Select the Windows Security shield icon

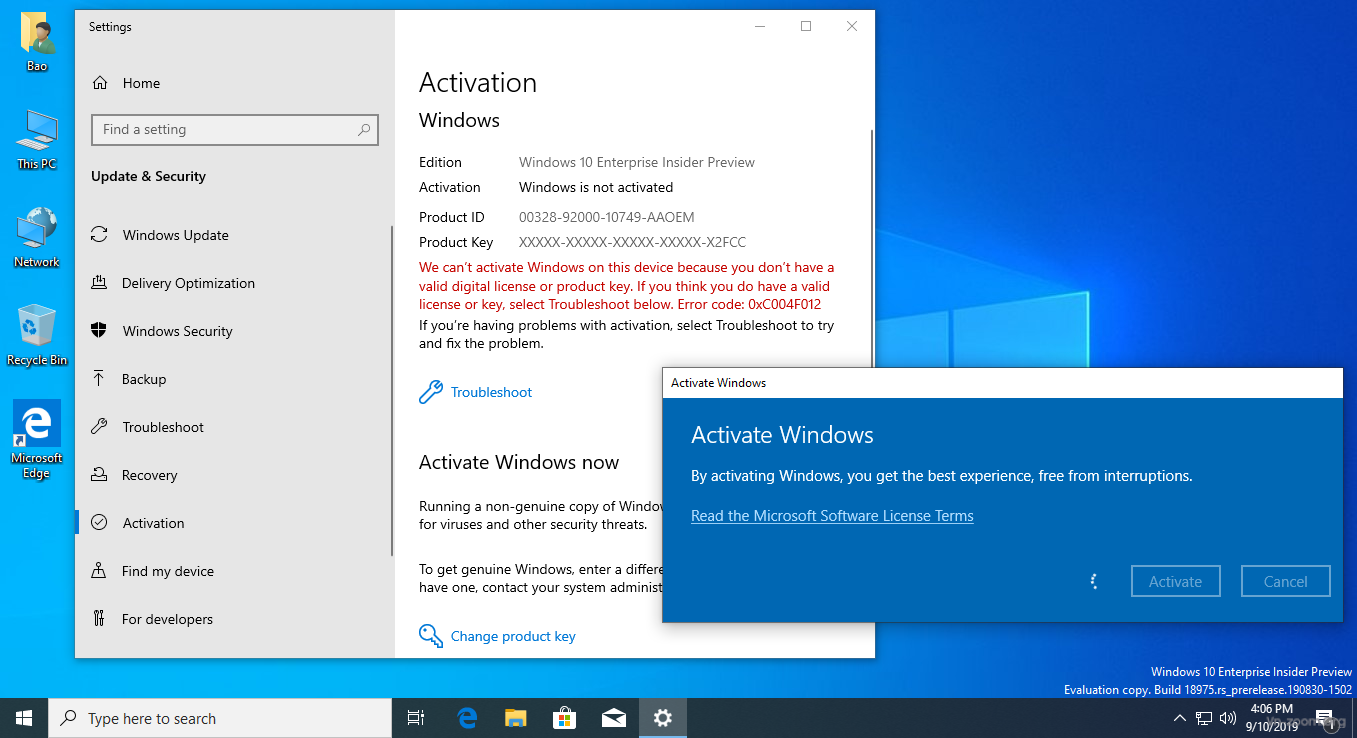pos(99,331)
